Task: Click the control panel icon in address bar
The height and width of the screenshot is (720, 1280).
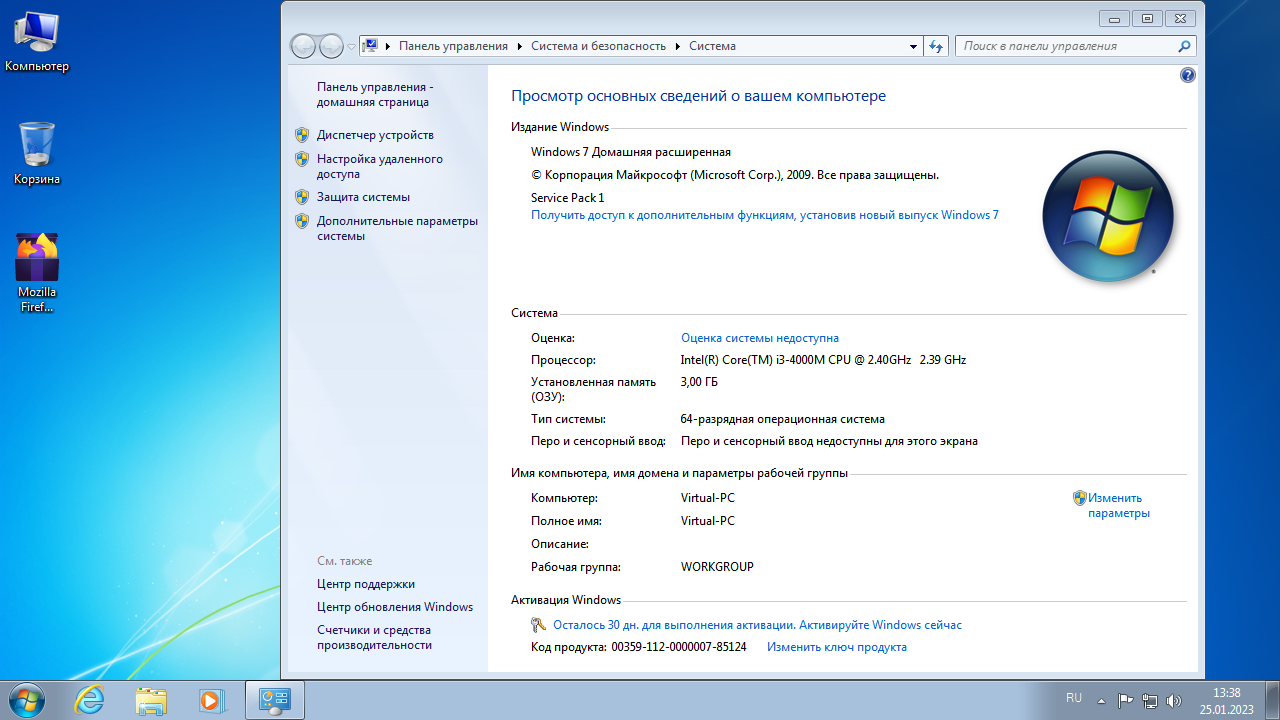Action: pyautogui.click(x=370, y=46)
